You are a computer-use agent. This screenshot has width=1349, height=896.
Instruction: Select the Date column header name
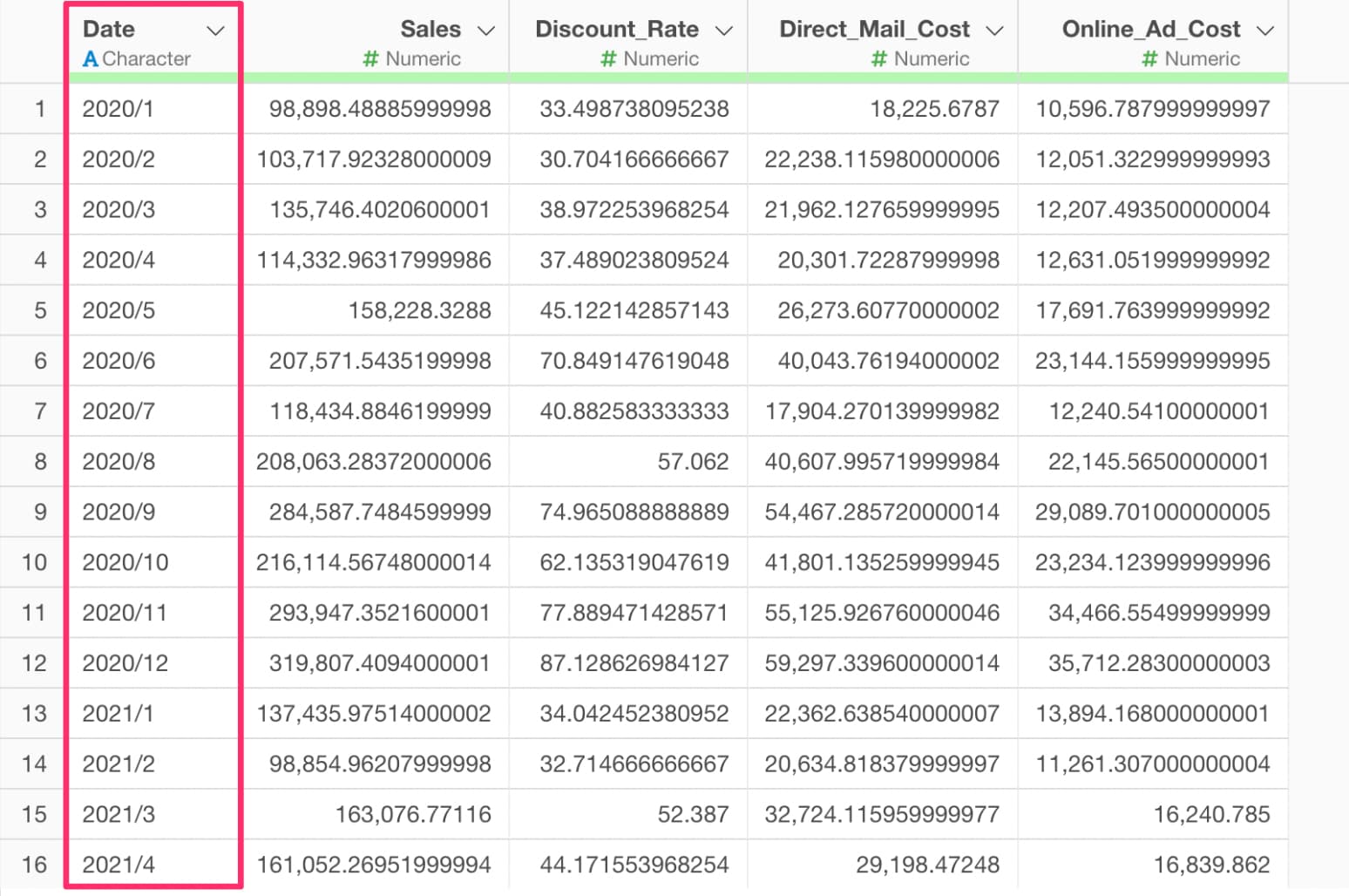click(x=109, y=30)
